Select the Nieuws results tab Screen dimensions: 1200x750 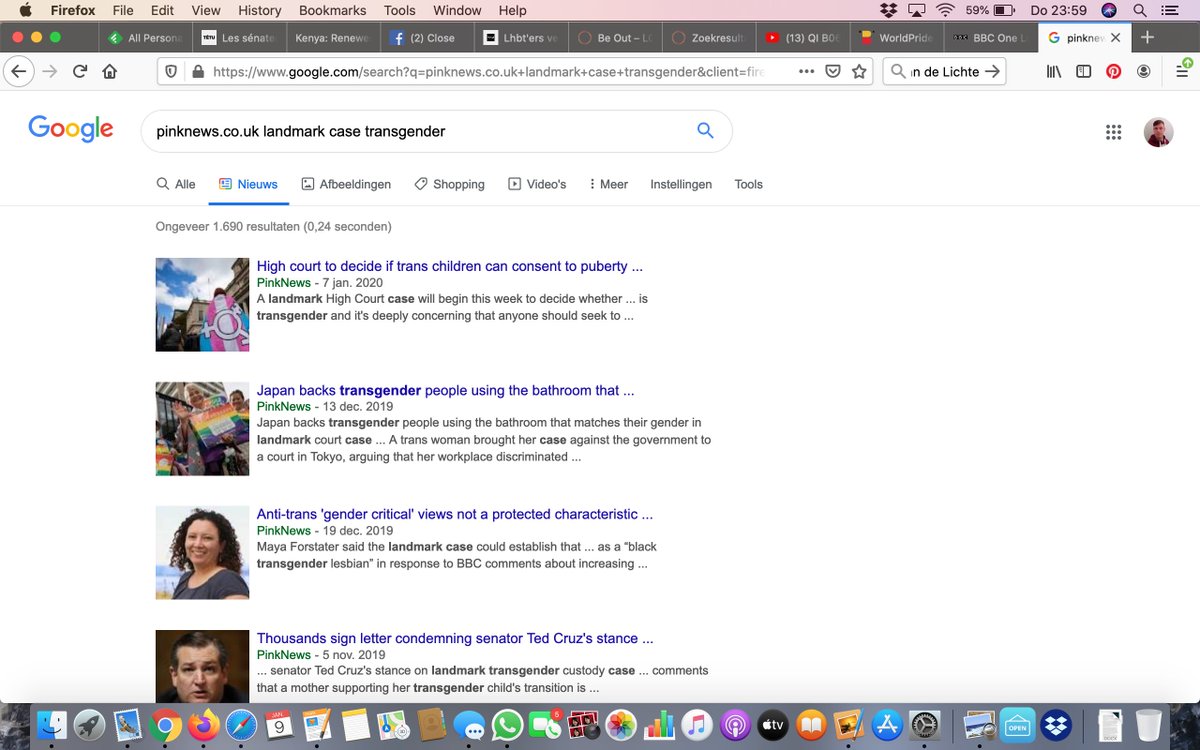[248, 184]
